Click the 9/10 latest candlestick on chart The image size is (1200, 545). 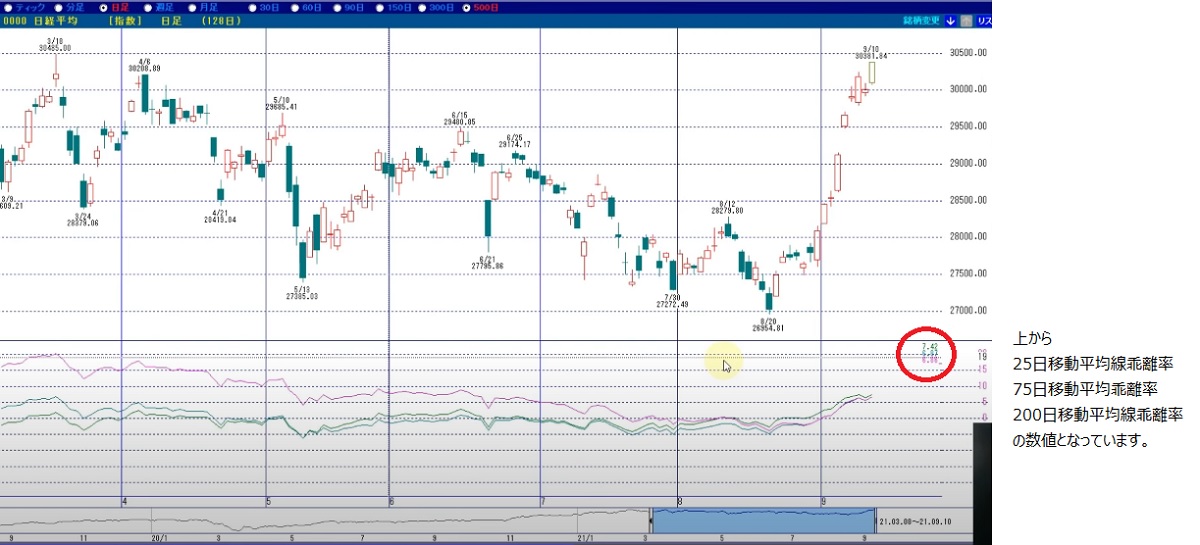tap(872, 72)
